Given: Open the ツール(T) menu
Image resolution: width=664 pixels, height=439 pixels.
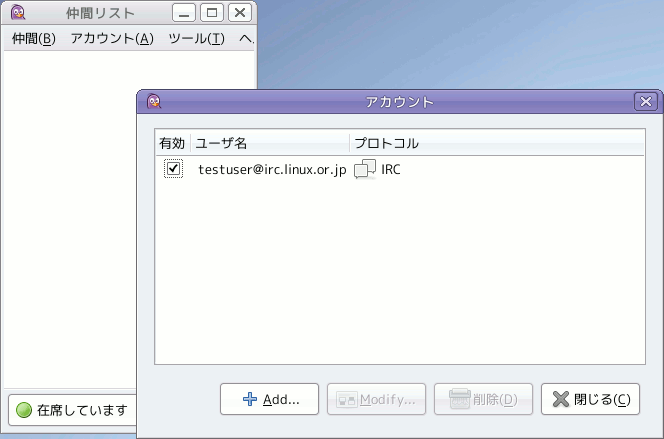Looking at the screenshot, I should tap(196, 39).
